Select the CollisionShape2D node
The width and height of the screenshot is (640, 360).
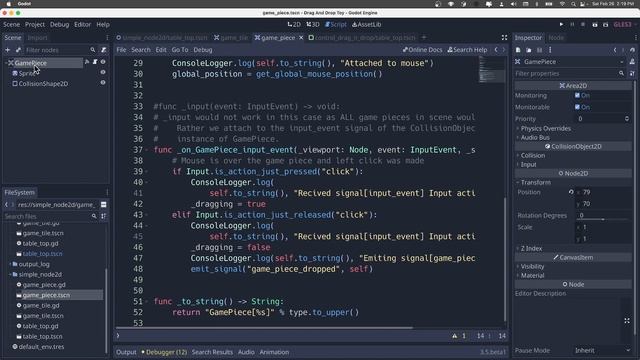click(43, 84)
